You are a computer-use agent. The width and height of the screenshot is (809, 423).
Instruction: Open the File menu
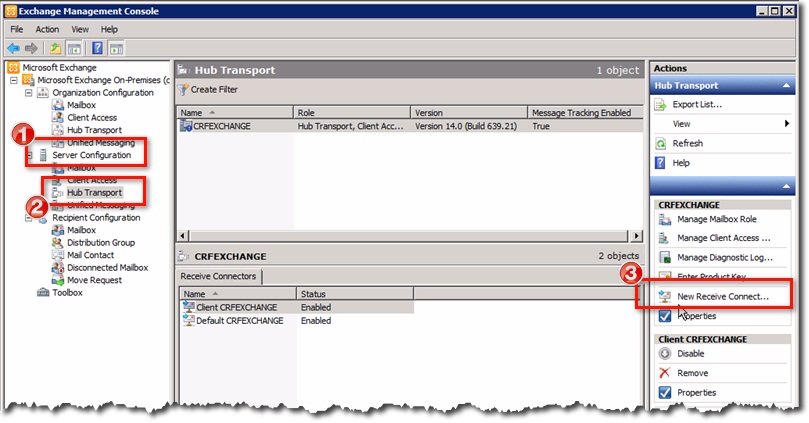tap(17, 29)
